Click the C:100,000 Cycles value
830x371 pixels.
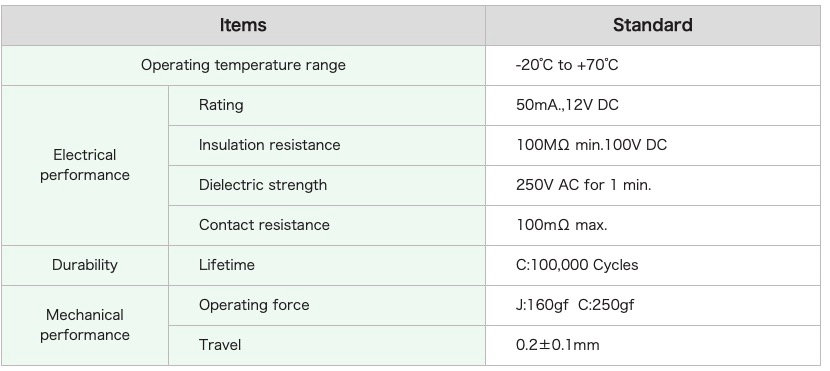point(577,265)
